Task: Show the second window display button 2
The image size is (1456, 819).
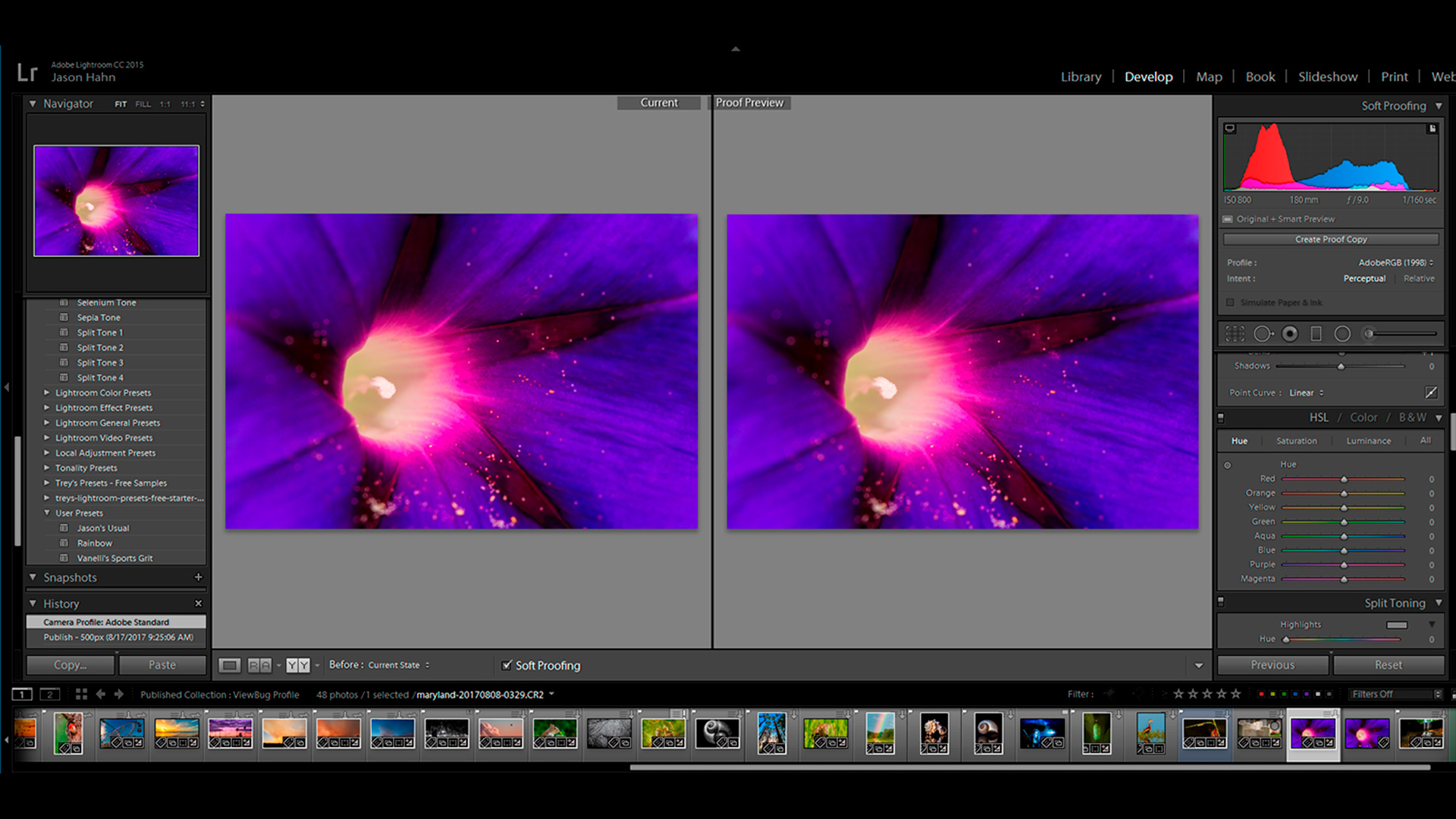Action: pyautogui.click(x=49, y=694)
